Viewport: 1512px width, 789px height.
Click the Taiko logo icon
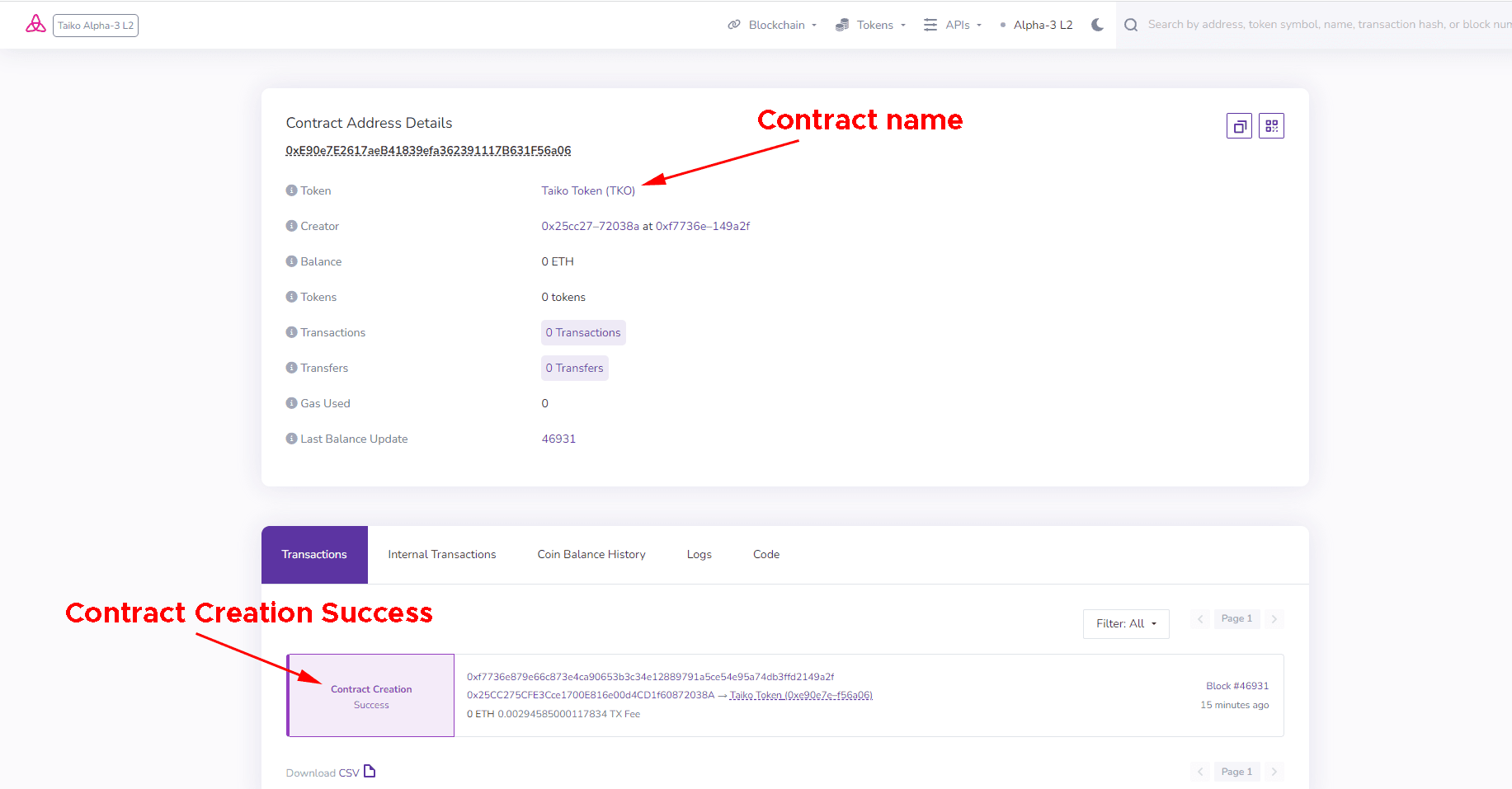35,24
